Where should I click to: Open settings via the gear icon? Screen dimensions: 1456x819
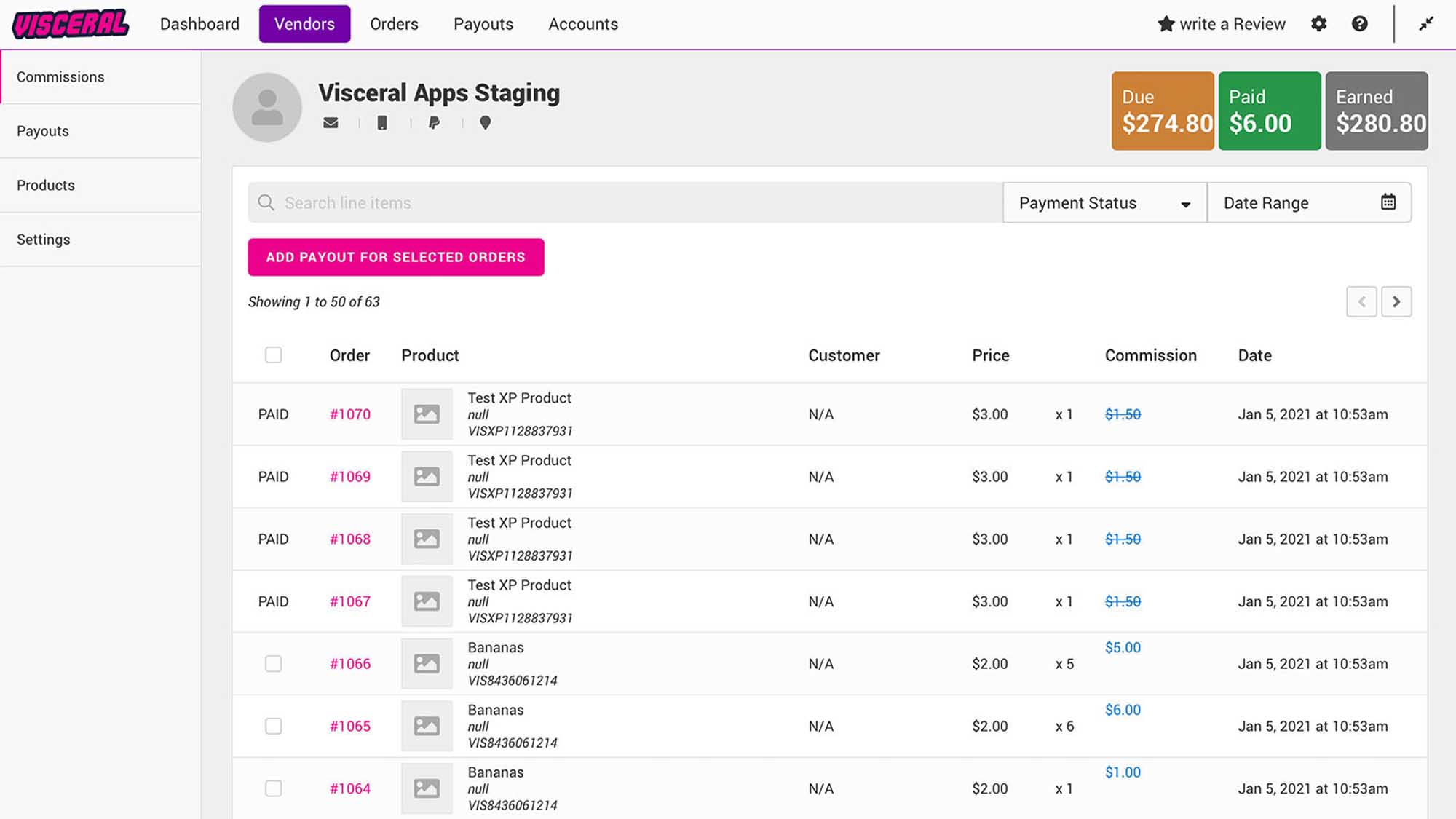click(x=1318, y=24)
